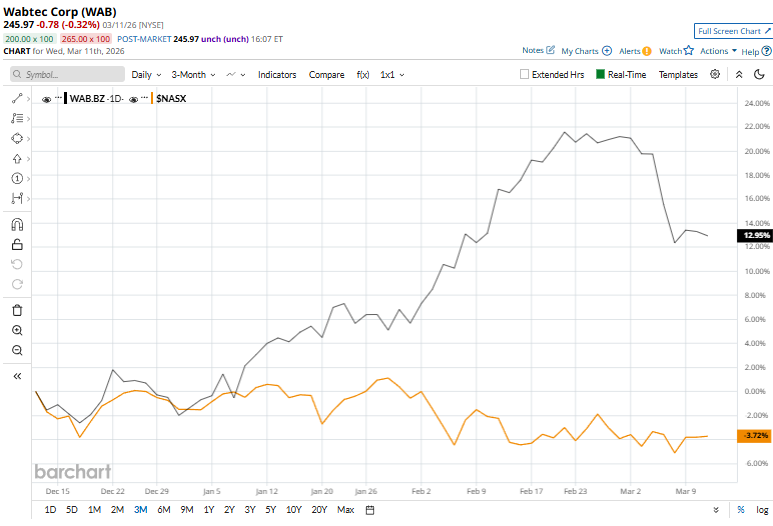Screen dimensions: 773x526
Task: Open the chart settings gear
Action: click(715, 74)
